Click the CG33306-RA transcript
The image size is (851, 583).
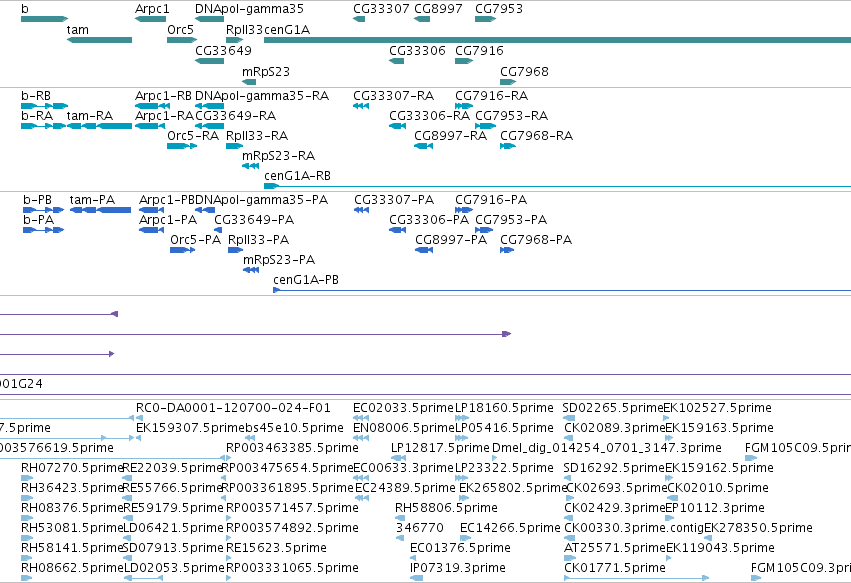(x=398, y=126)
